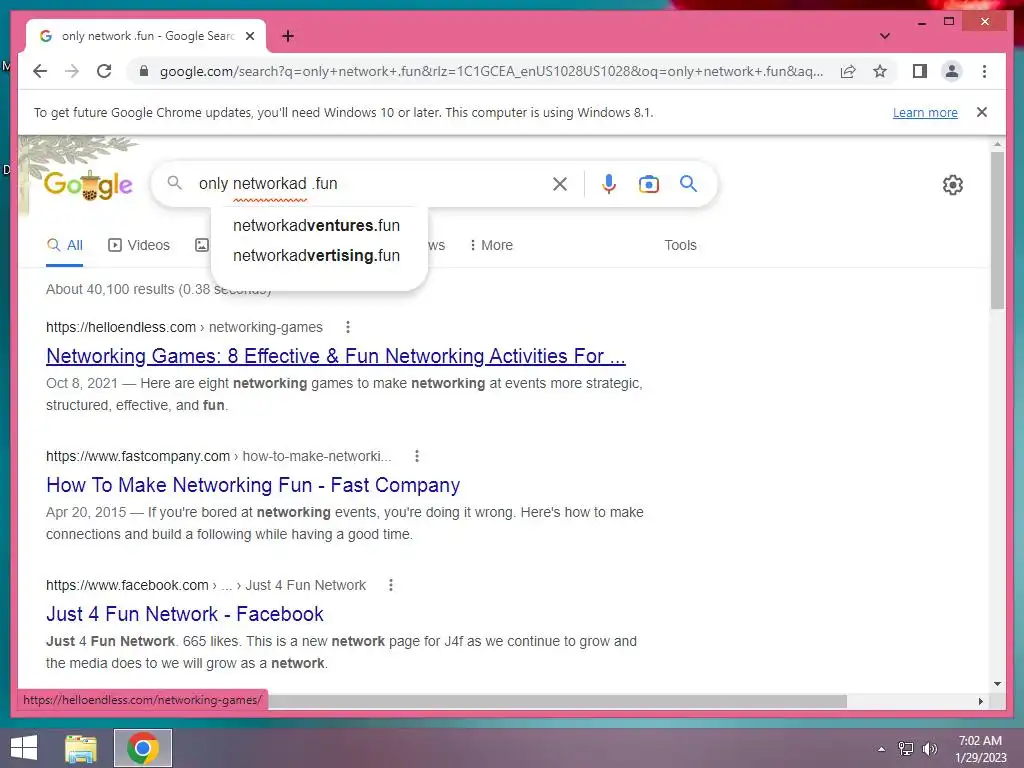Viewport: 1024px width, 768px height.
Task: Open Just 4 Fun Network Facebook link
Action: tap(185, 614)
